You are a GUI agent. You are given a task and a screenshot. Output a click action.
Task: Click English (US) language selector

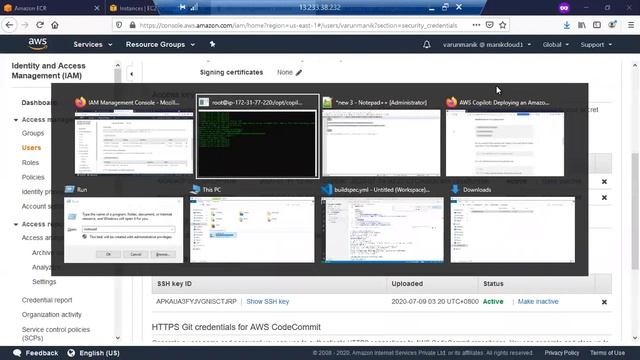coord(99,353)
